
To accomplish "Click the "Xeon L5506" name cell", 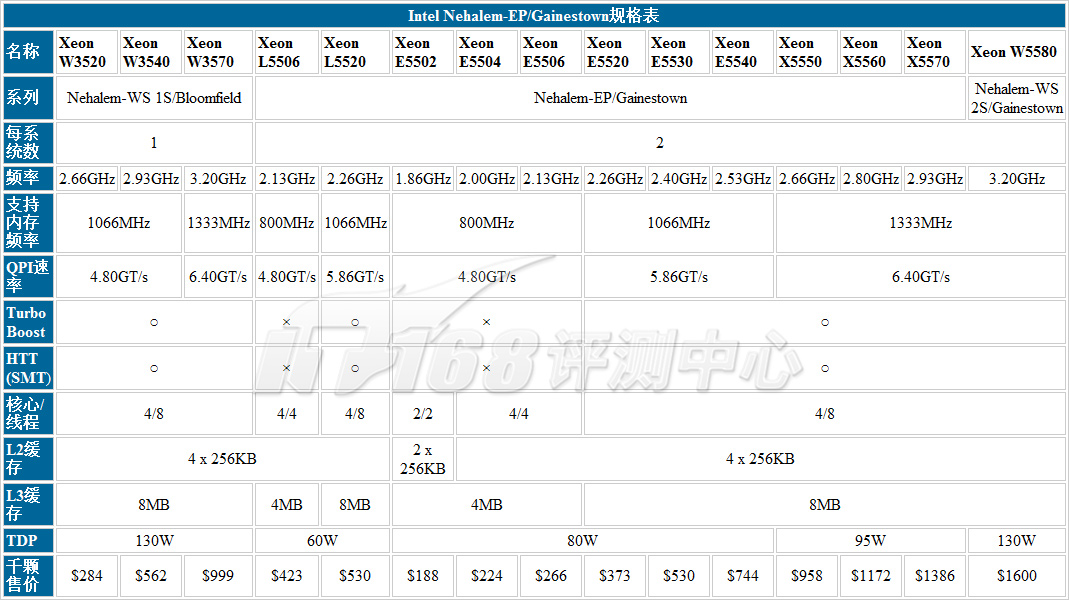I will tap(286, 52).
